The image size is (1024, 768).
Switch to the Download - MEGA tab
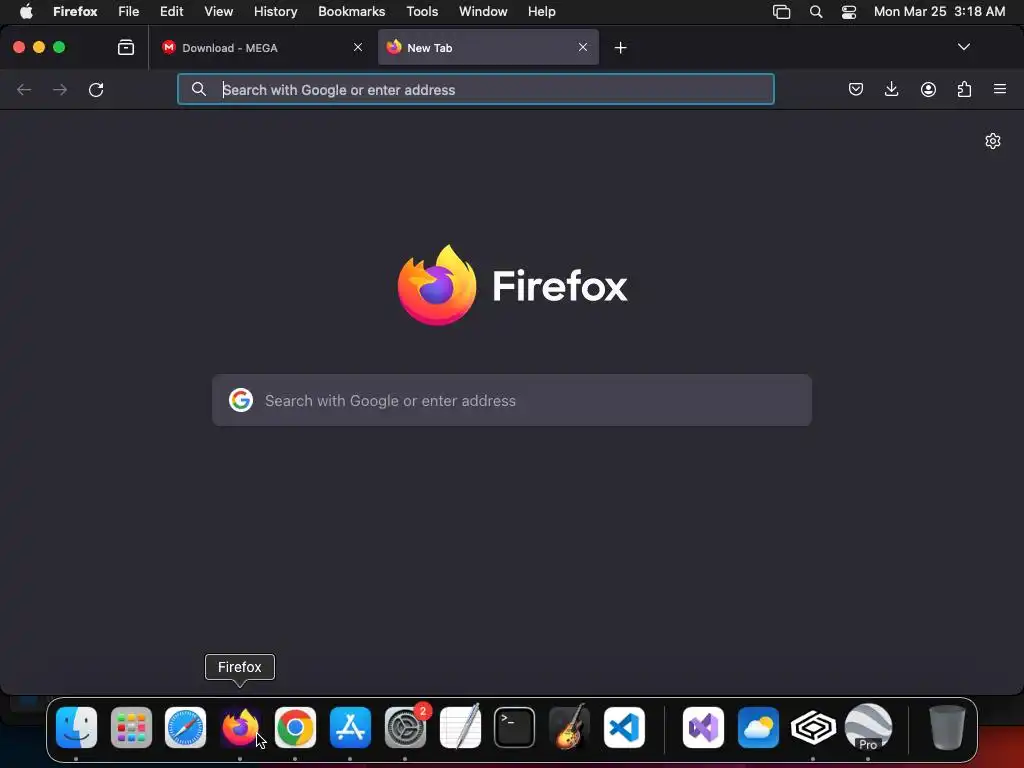coord(263,48)
